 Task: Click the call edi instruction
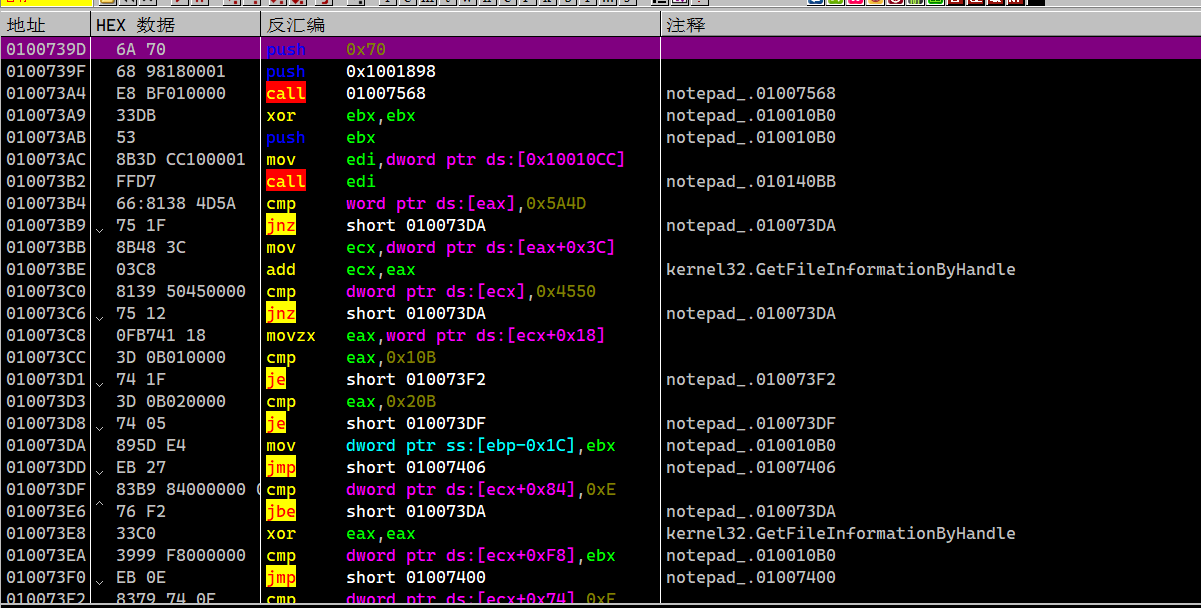point(320,182)
